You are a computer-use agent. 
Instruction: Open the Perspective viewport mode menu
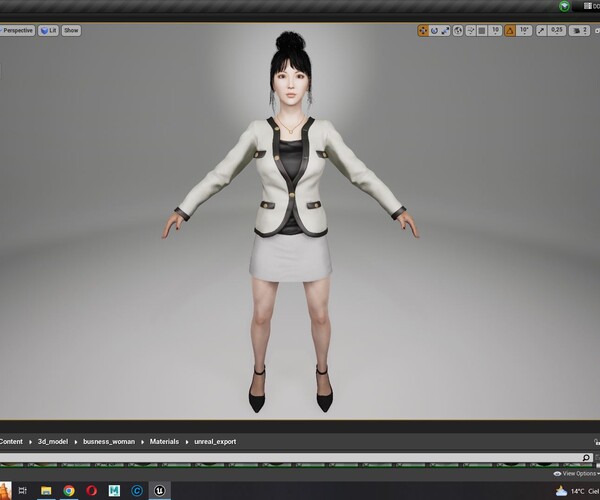[18, 31]
